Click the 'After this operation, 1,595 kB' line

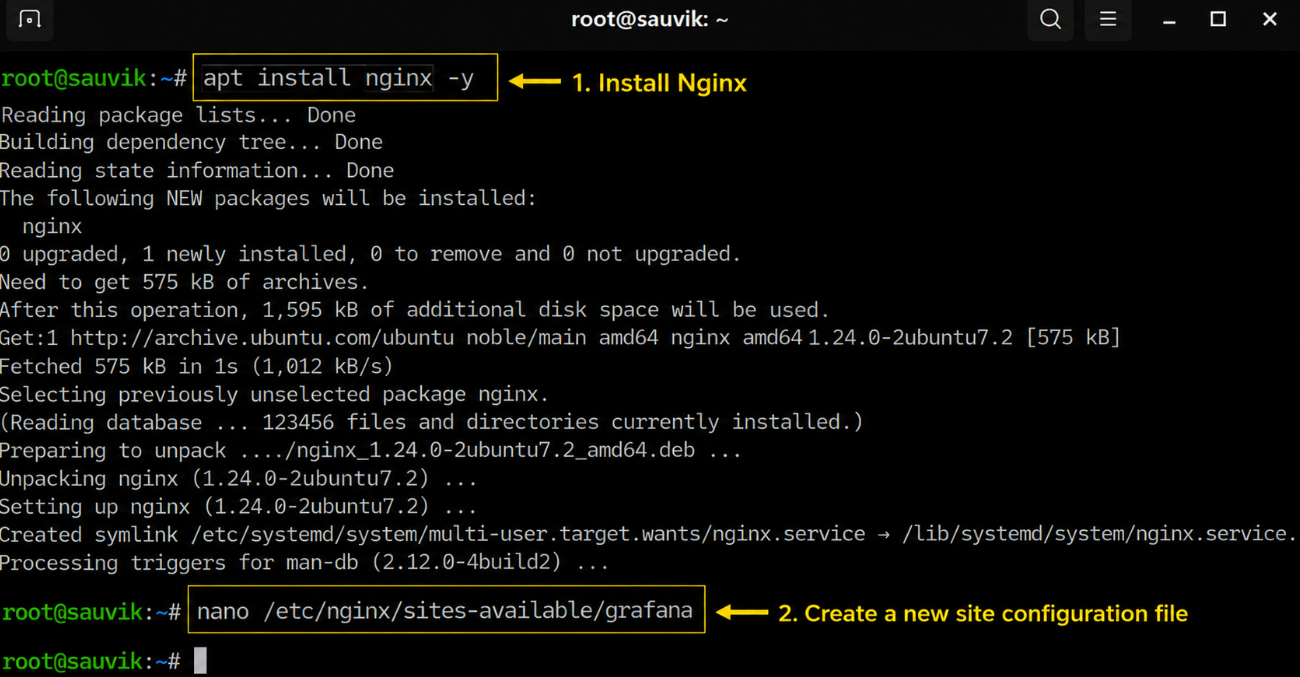[415, 310]
